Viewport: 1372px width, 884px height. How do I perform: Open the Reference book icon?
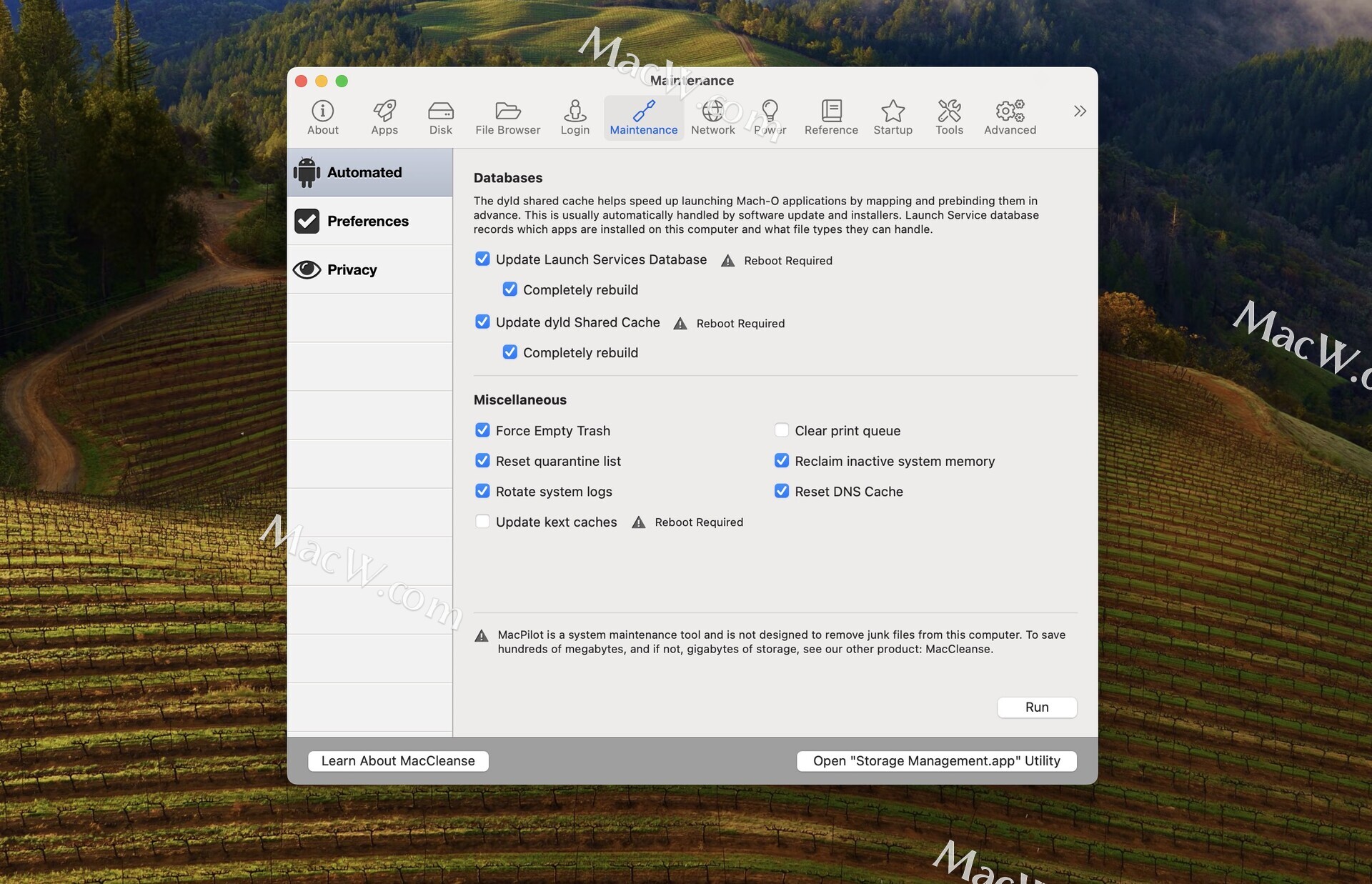click(830, 117)
